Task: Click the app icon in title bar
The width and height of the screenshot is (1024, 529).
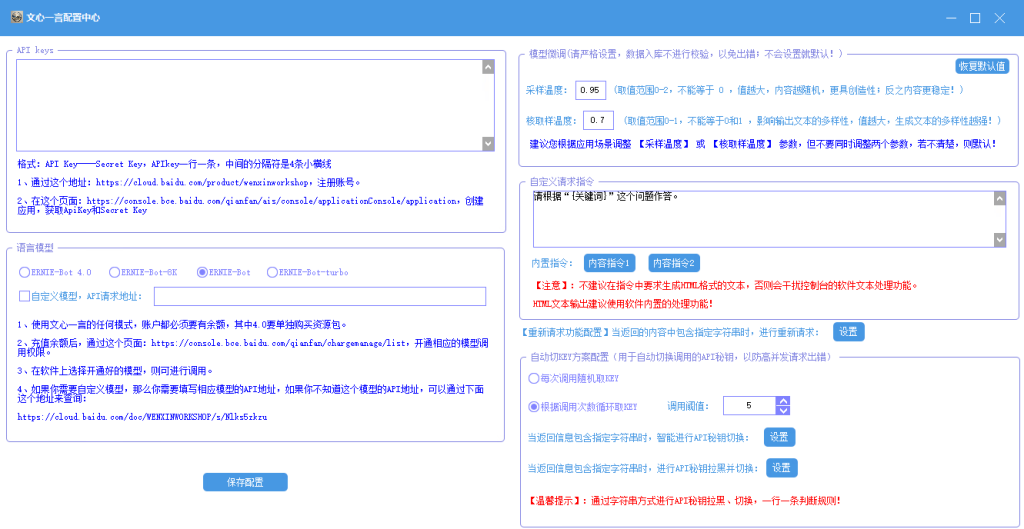Action: (x=17, y=18)
